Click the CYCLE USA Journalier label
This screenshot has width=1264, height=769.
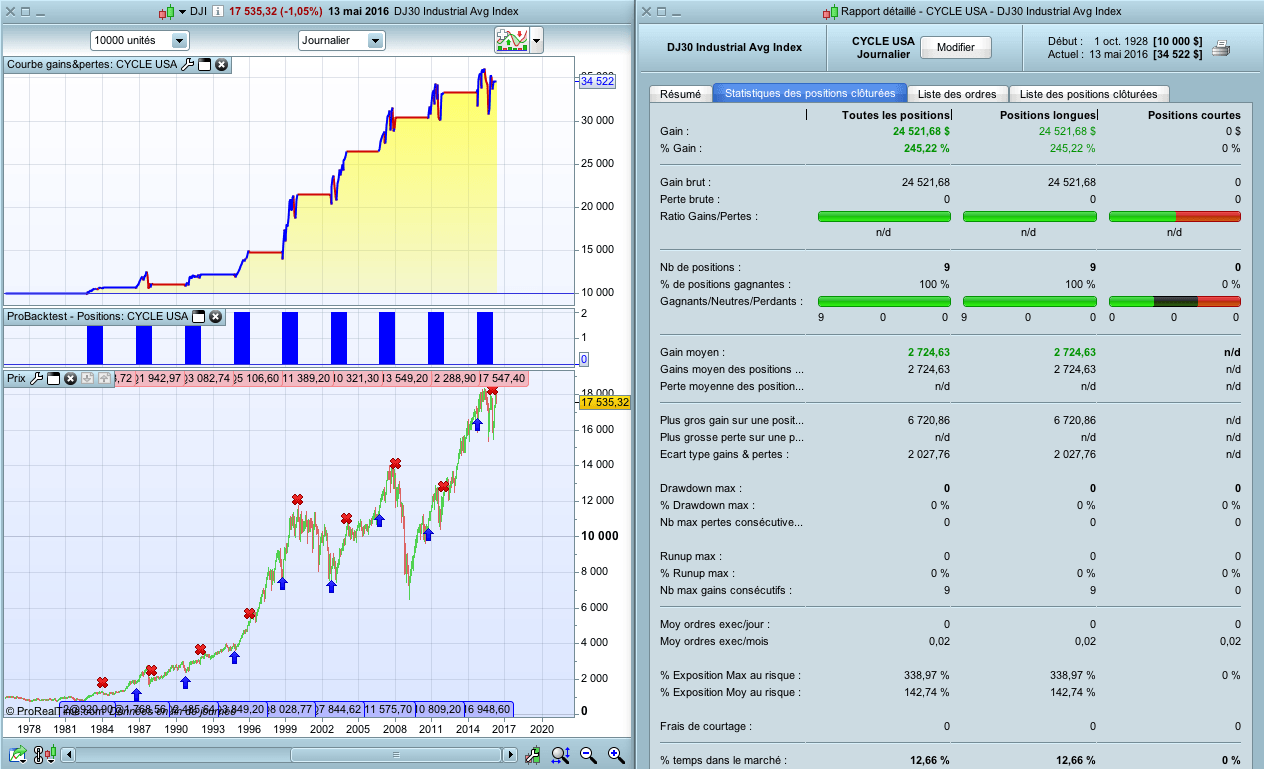[882, 47]
